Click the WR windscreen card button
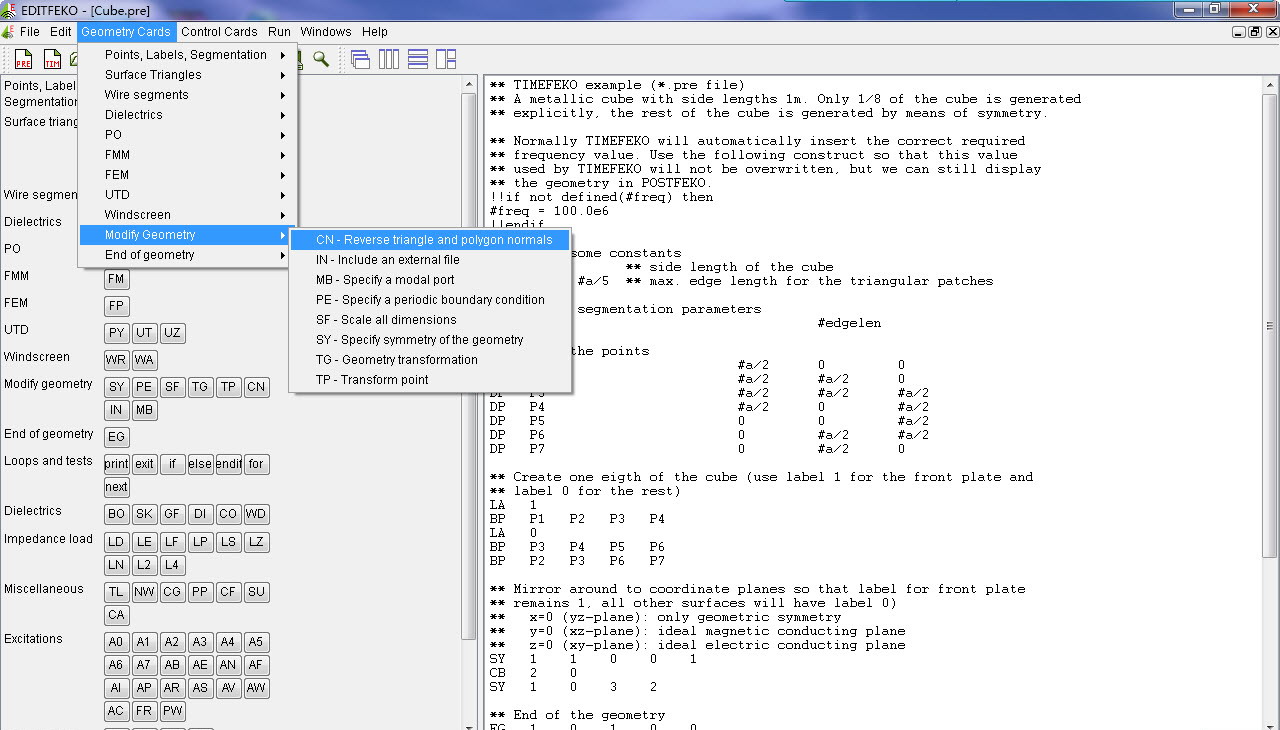The image size is (1280, 730). (x=117, y=360)
